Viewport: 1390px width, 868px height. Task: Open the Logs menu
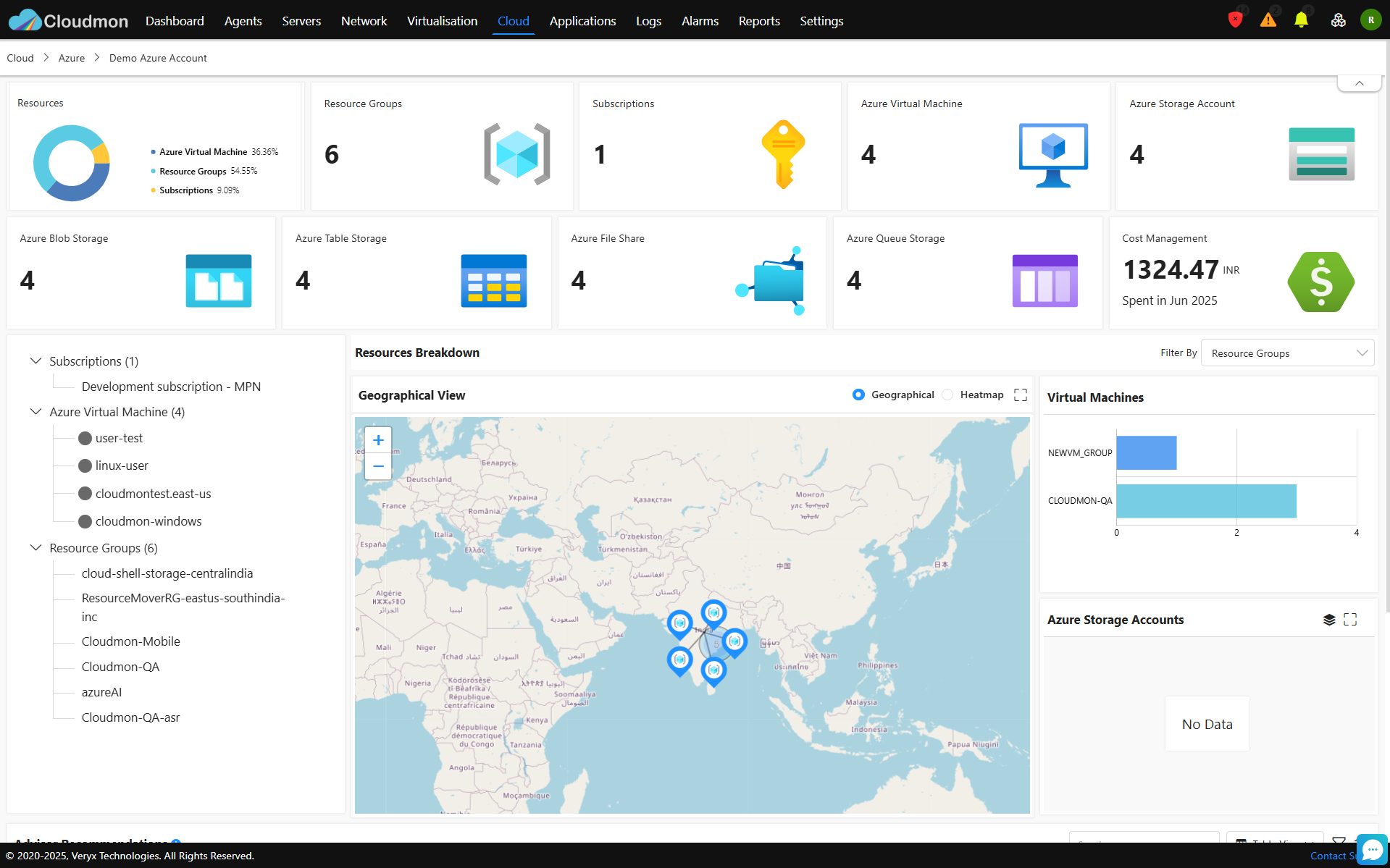[x=648, y=21]
